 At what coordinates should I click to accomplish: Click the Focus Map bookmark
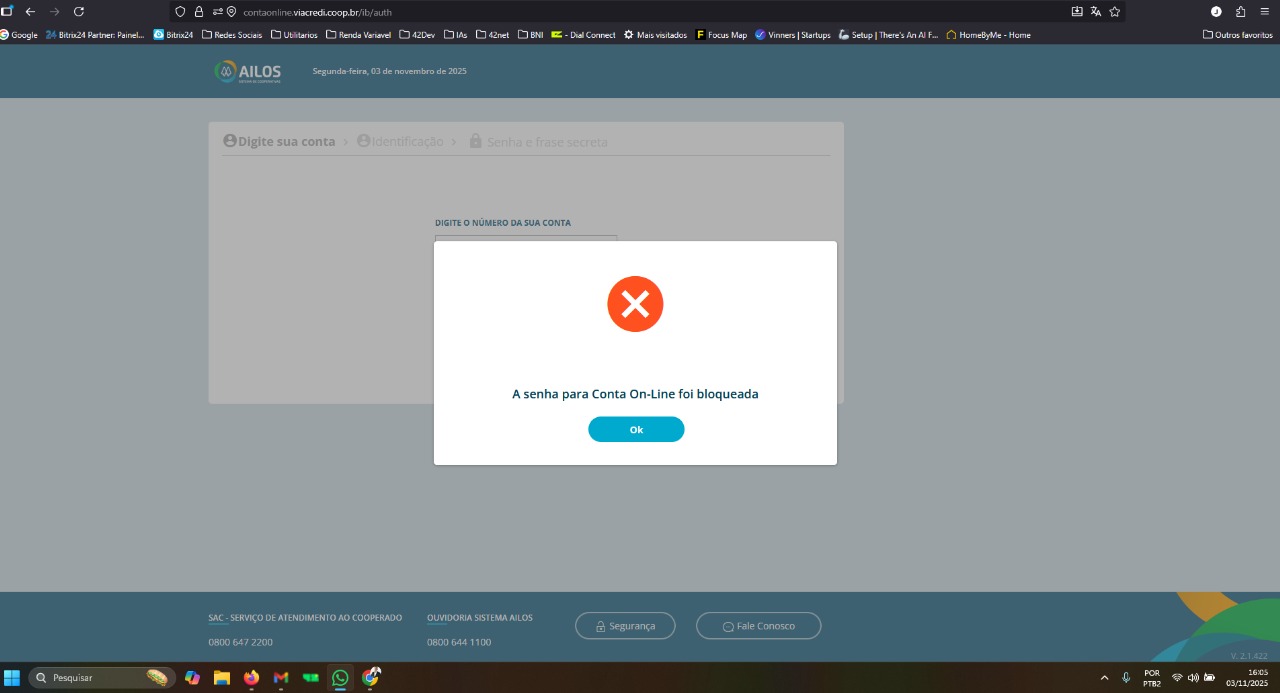(721, 35)
